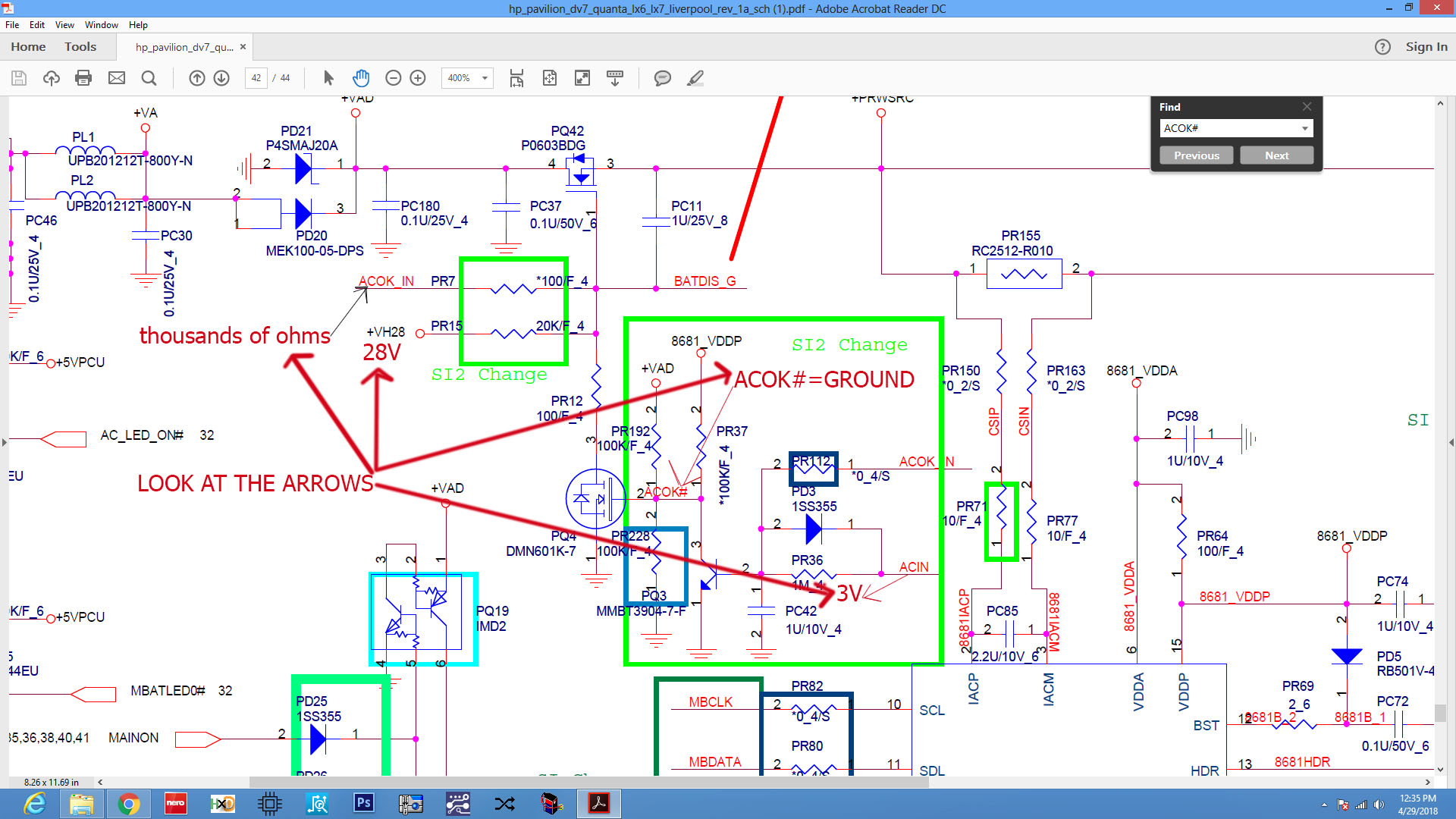
Task: Select the Hand pan tool
Action: pyautogui.click(x=361, y=78)
